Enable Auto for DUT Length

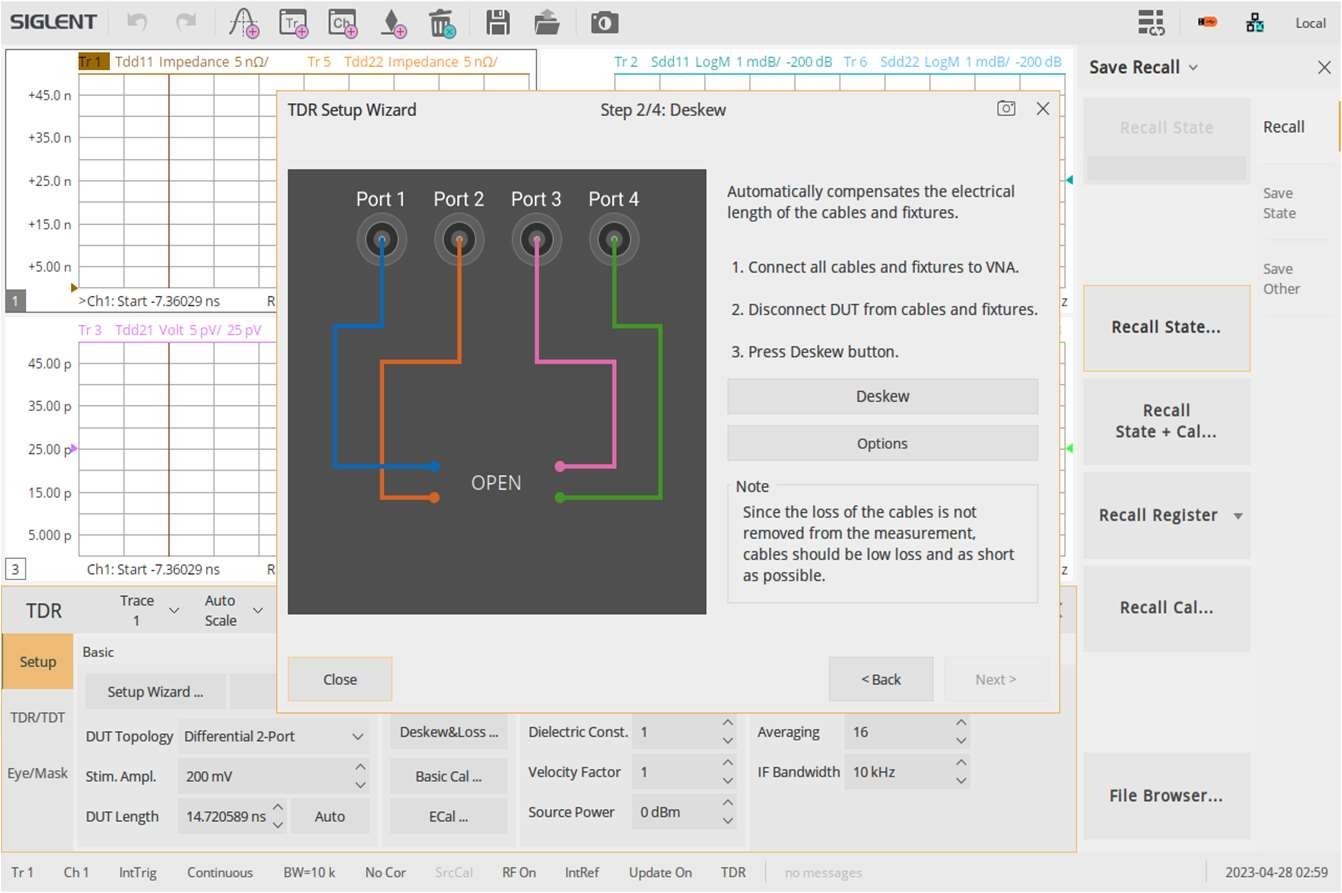click(x=330, y=816)
